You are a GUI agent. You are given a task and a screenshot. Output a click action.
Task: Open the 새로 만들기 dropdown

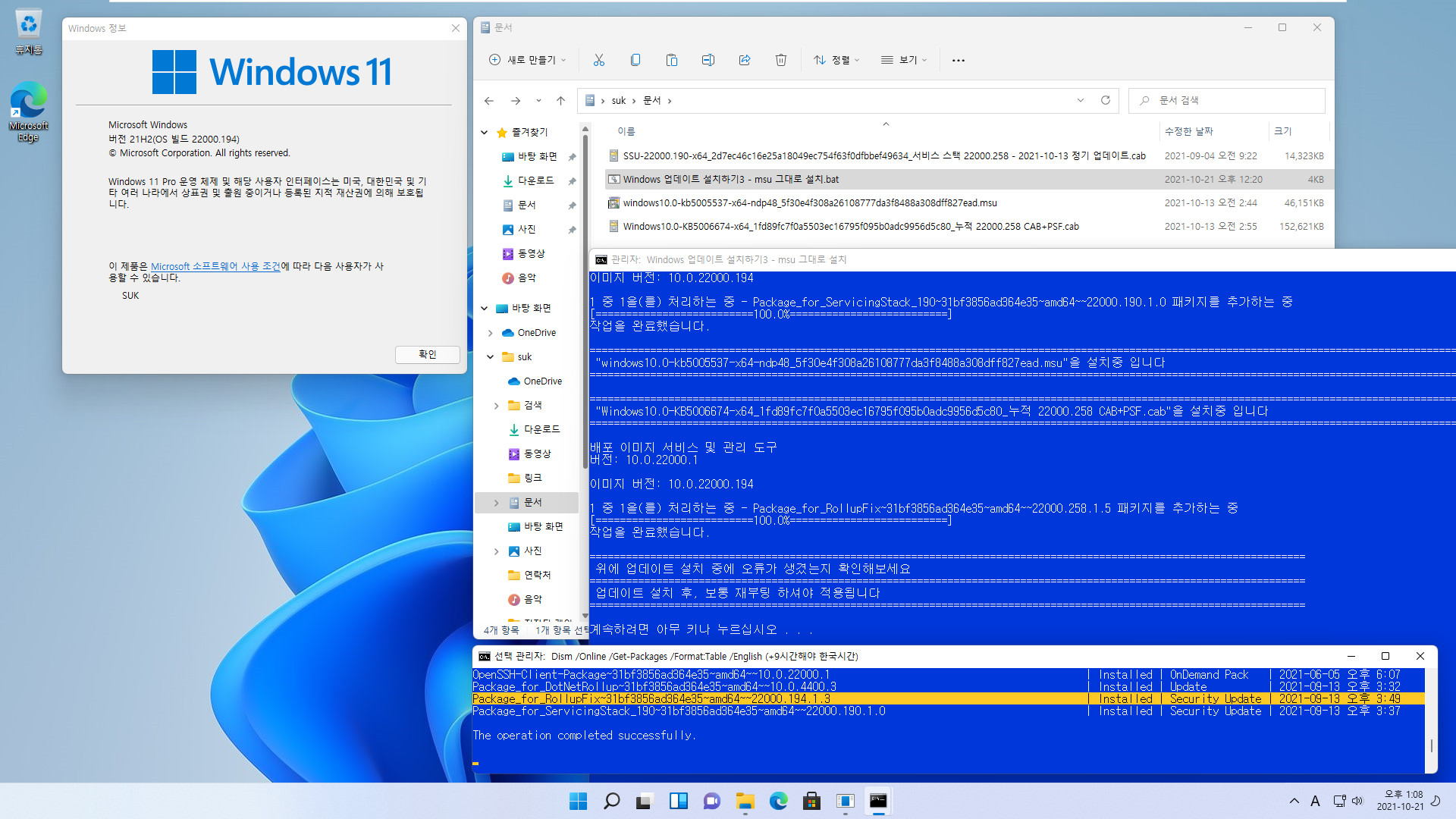pyautogui.click(x=528, y=60)
